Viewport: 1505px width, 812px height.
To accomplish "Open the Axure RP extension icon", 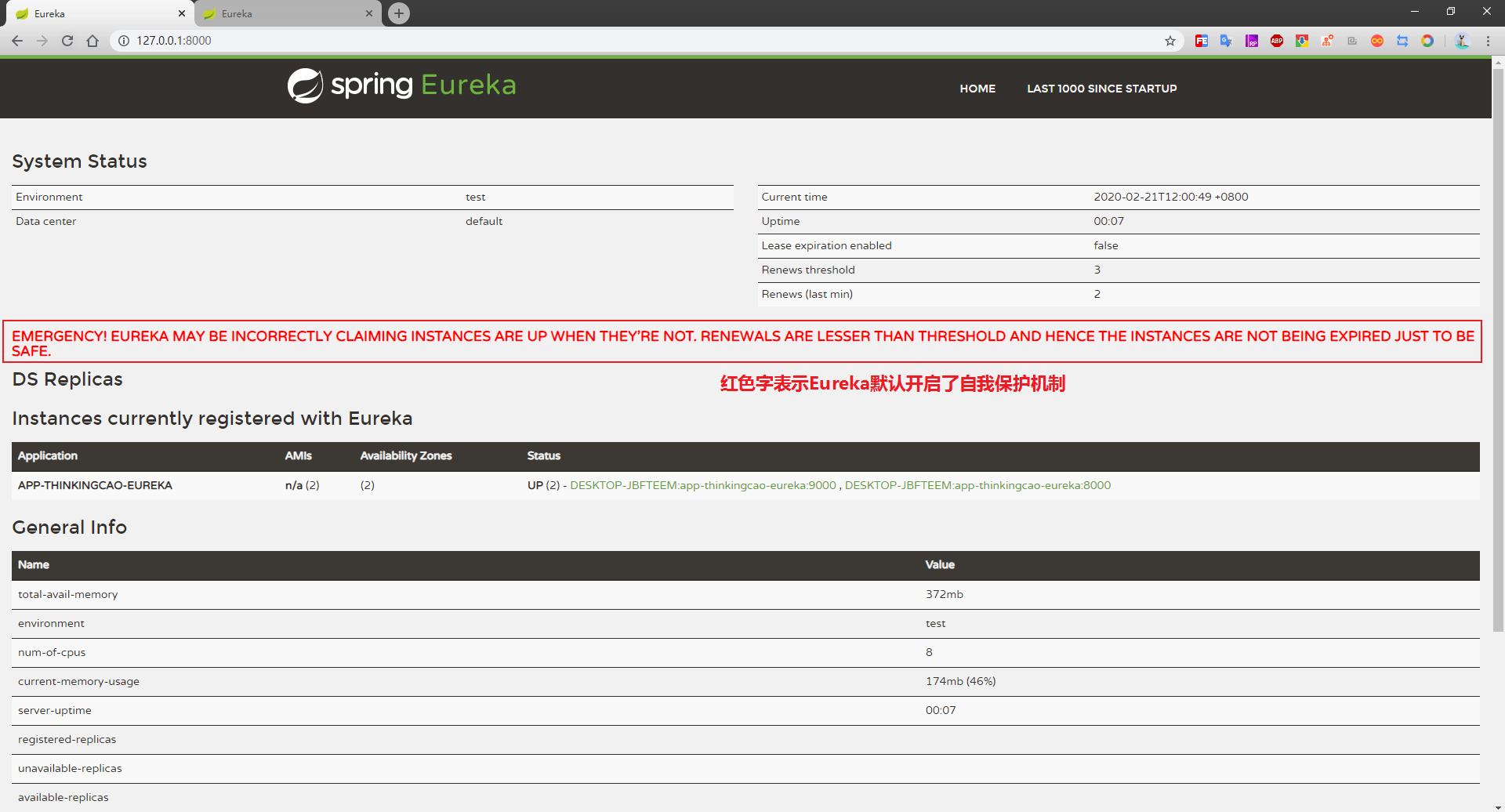I will 1252,41.
